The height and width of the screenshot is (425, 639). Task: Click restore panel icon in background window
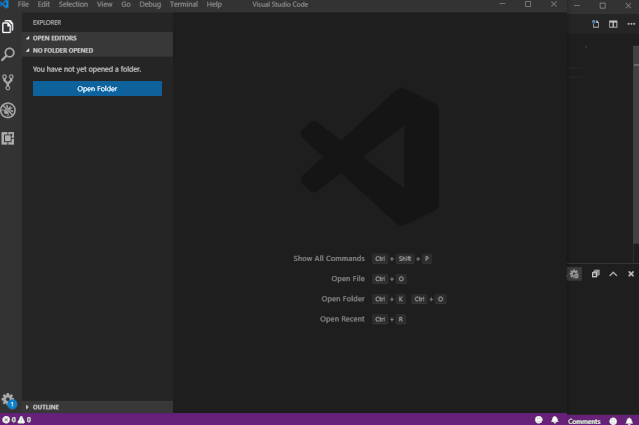[x=595, y=274]
